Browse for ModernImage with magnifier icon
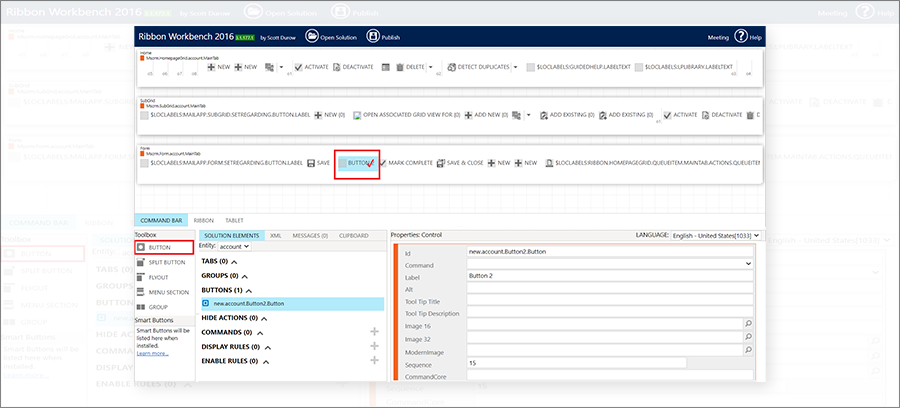Viewport: 900px width, 408px height. pyautogui.click(x=748, y=349)
